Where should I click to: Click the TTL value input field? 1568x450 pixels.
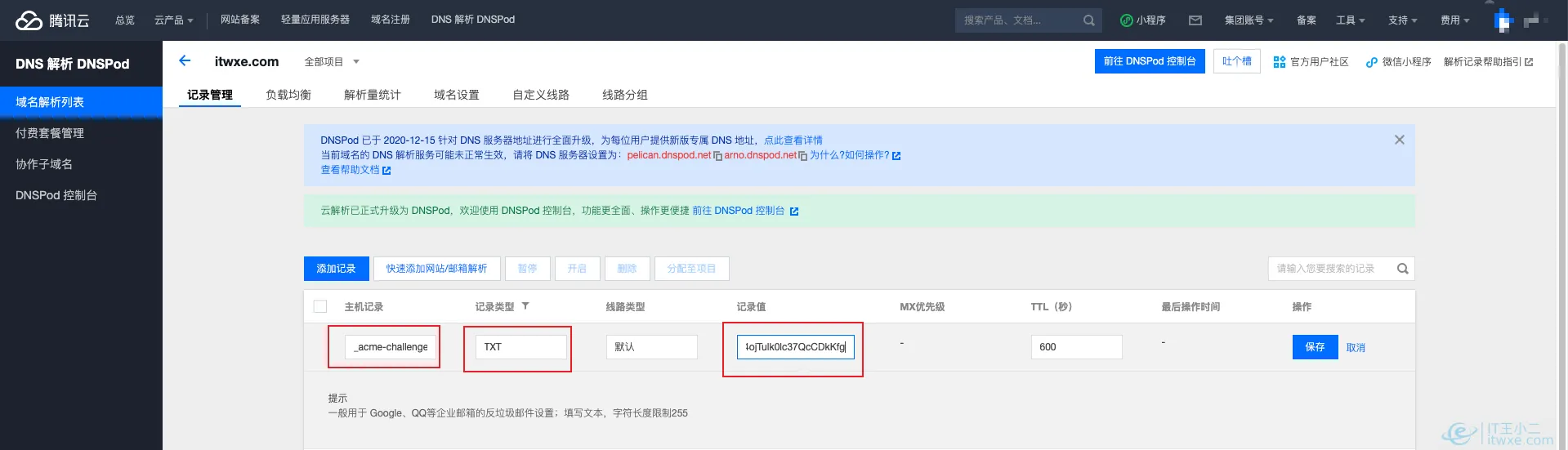coord(1076,347)
